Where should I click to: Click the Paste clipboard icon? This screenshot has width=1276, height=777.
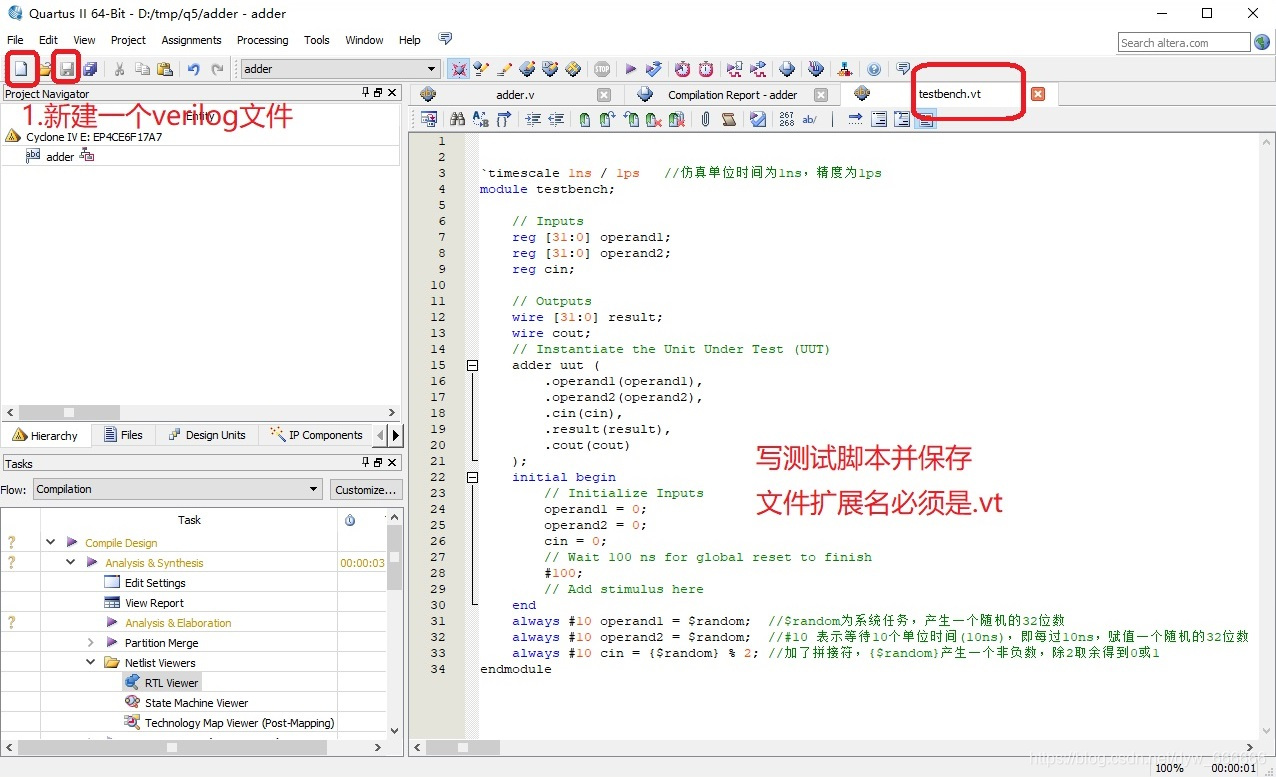165,69
